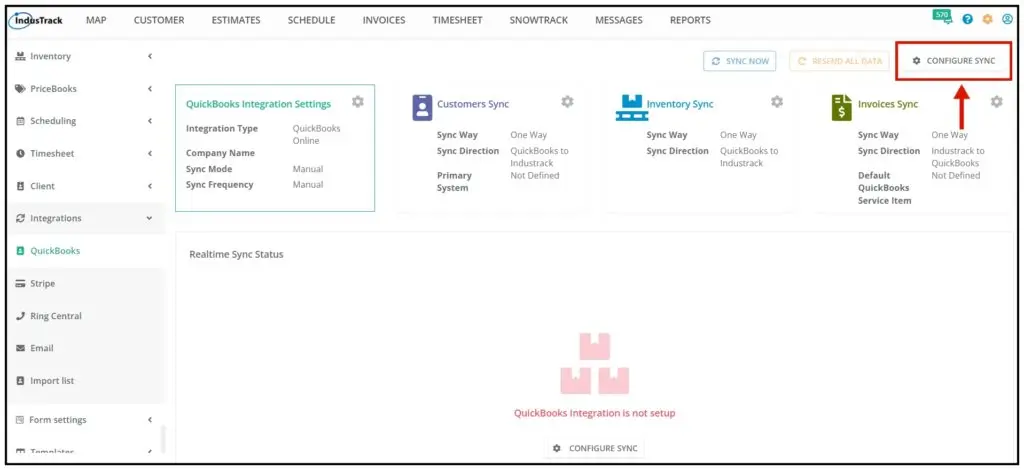
Task: Click the Scheduling calendar icon
Action: [20, 121]
